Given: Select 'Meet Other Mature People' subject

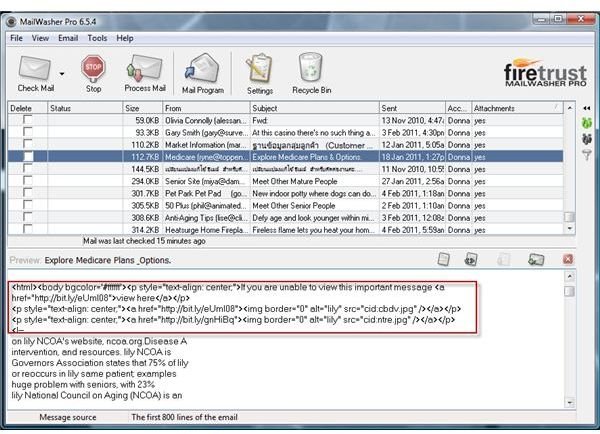Looking at the screenshot, I should click(x=295, y=181).
